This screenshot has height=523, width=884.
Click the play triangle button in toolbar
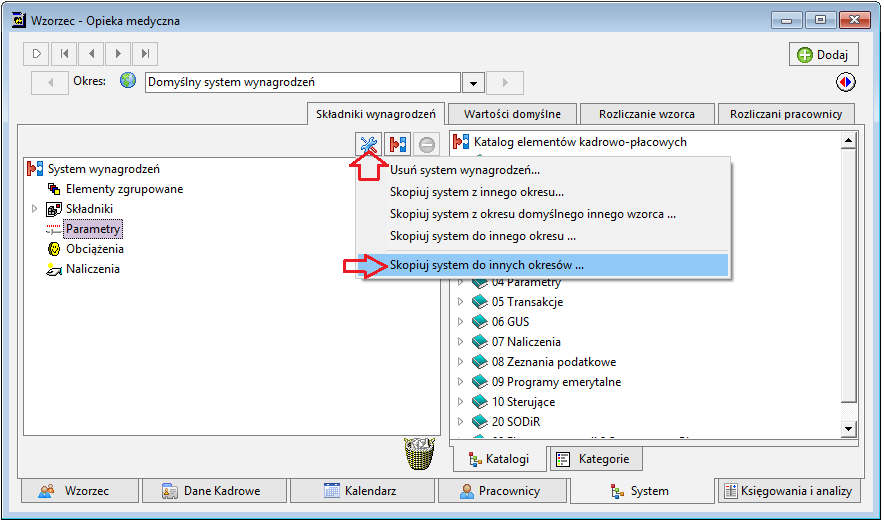(37, 54)
